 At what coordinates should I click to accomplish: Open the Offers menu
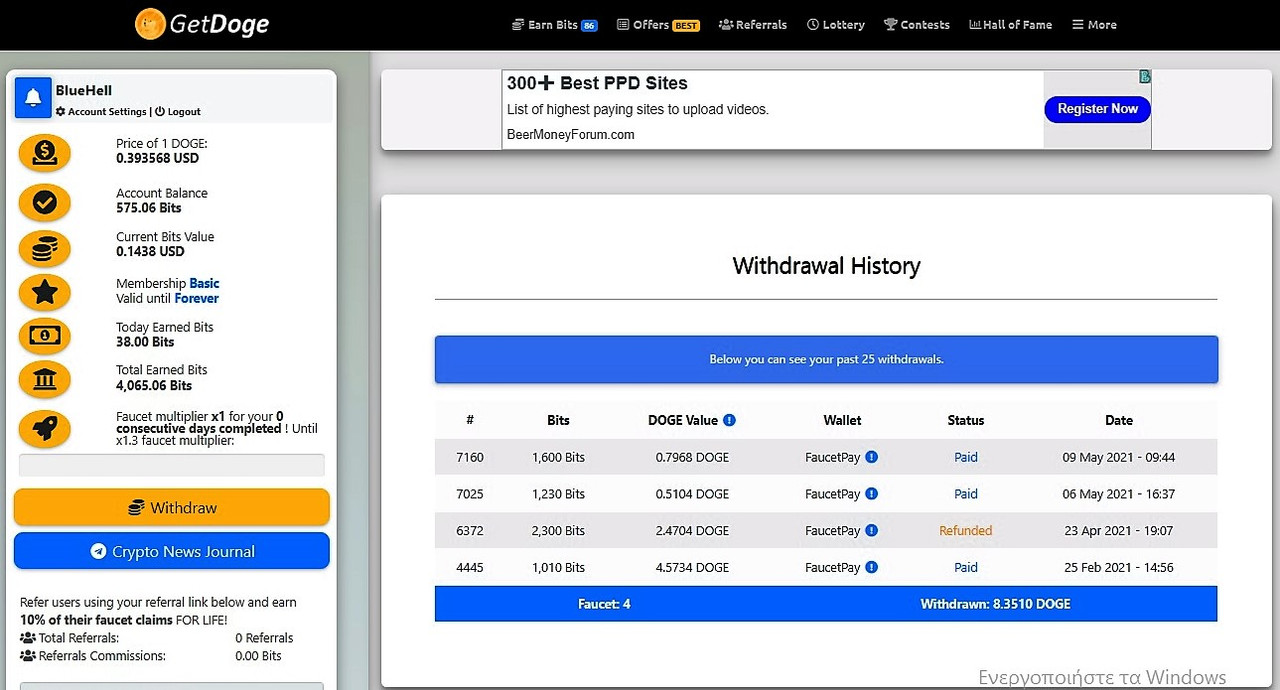tap(658, 25)
